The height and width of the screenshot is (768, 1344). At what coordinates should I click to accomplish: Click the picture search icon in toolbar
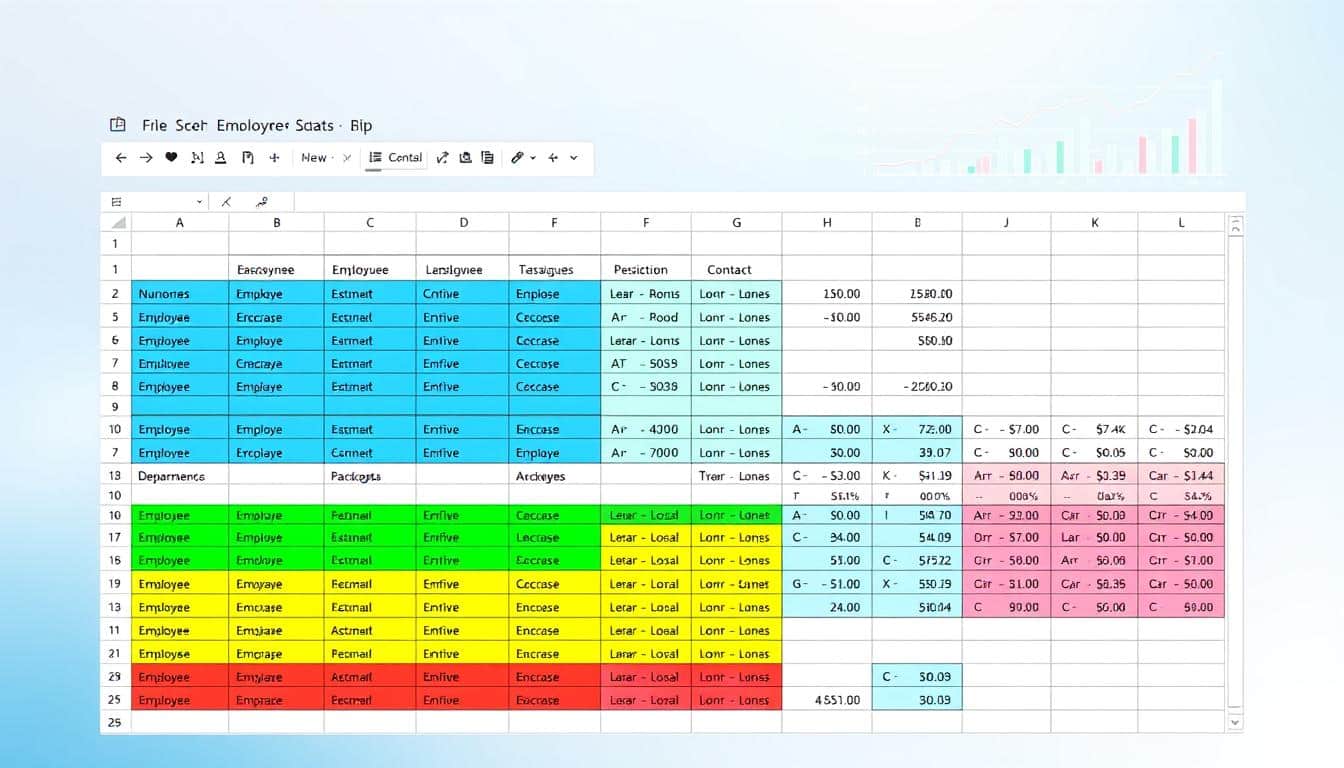coord(465,158)
